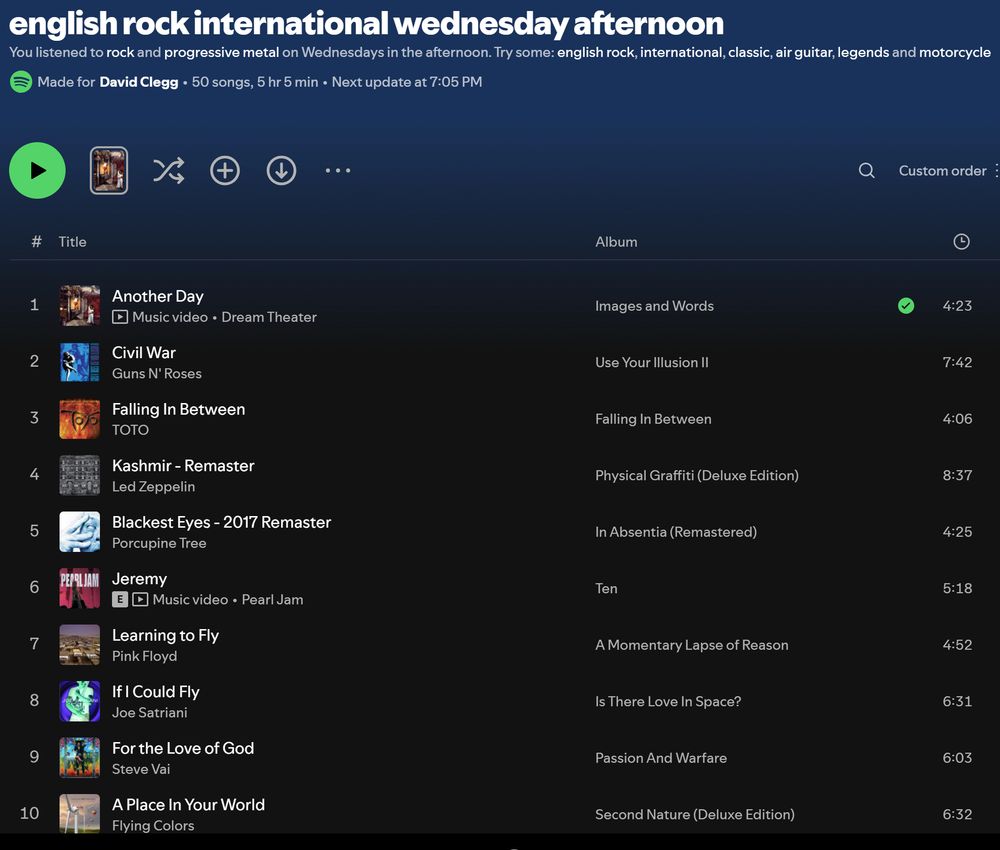Click the Another Day album art

click(x=80, y=305)
